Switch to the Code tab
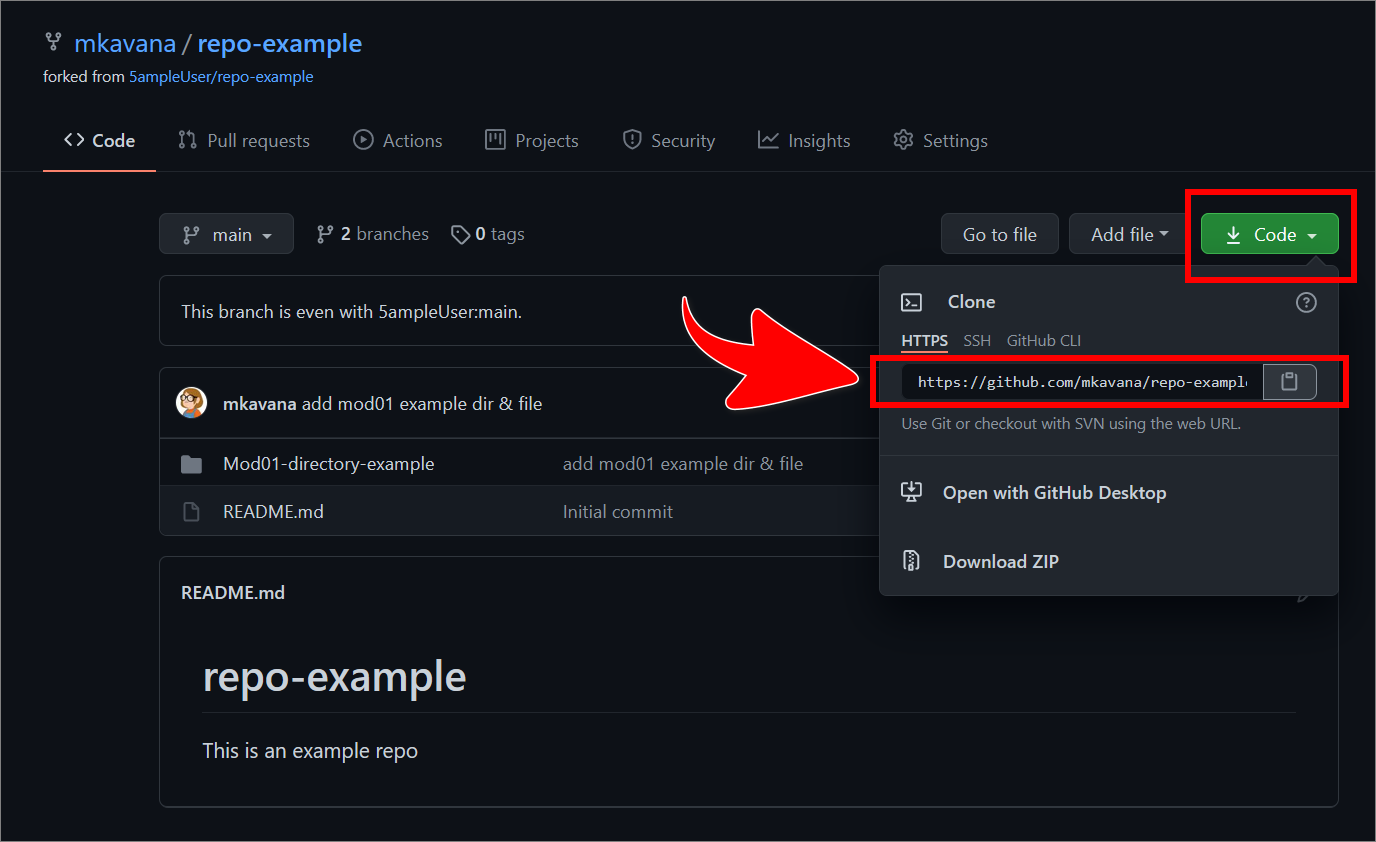 point(99,141)
